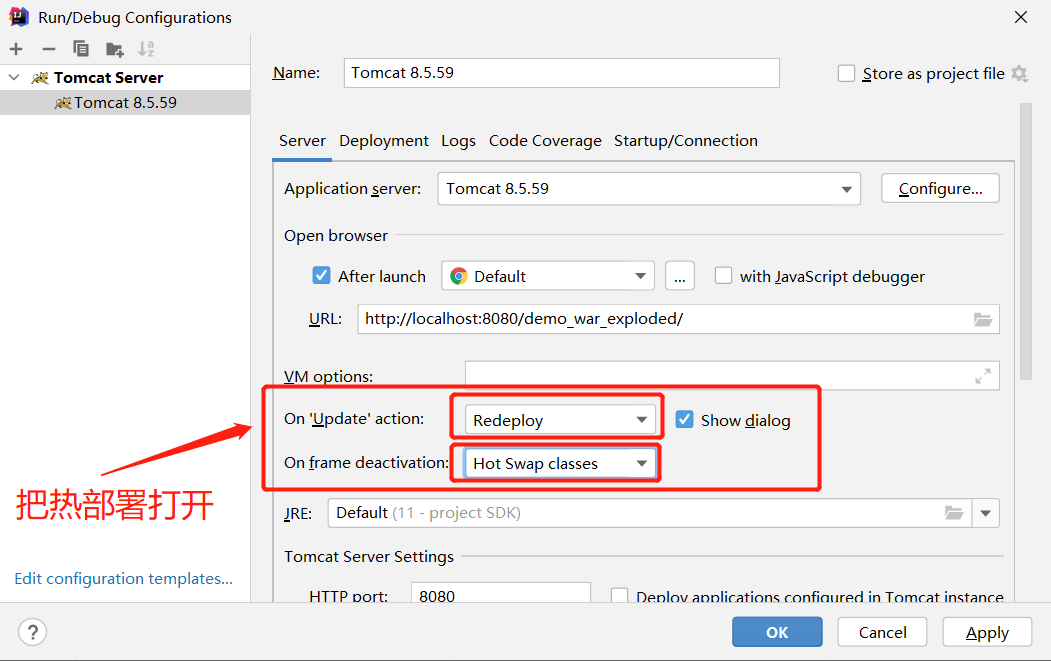Click the Cancel button

coord(882,632)
